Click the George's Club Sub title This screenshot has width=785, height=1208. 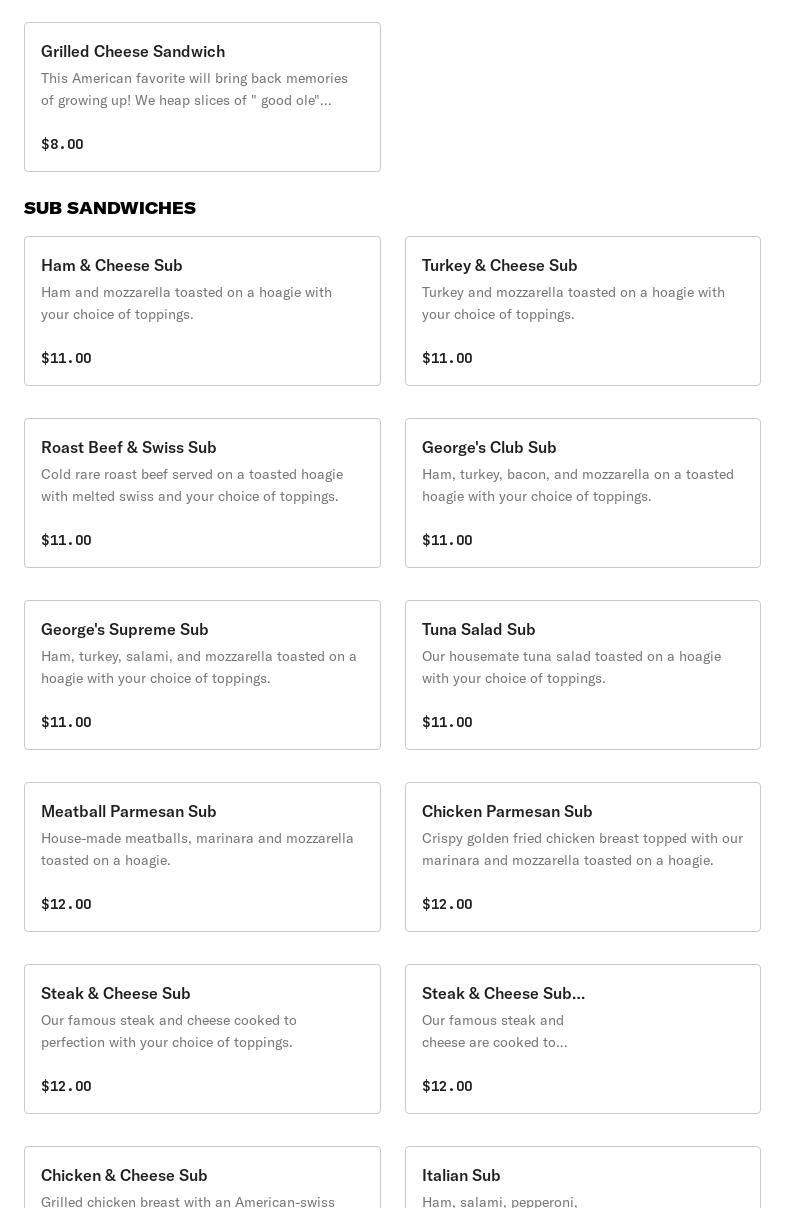(x=489, y=447)
